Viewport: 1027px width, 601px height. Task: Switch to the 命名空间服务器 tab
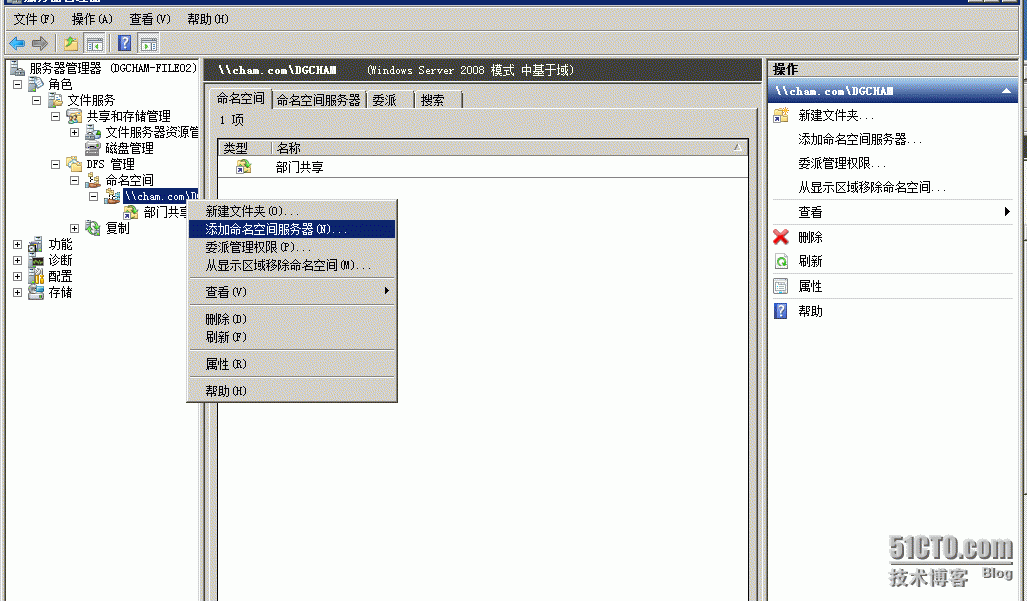click(318, 100)
